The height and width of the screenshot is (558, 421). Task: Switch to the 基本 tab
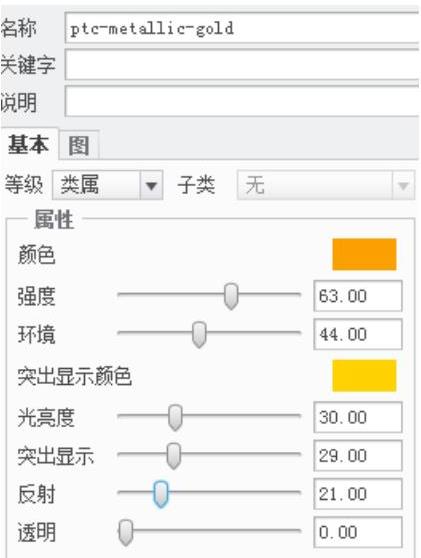(x=28, y=145)
